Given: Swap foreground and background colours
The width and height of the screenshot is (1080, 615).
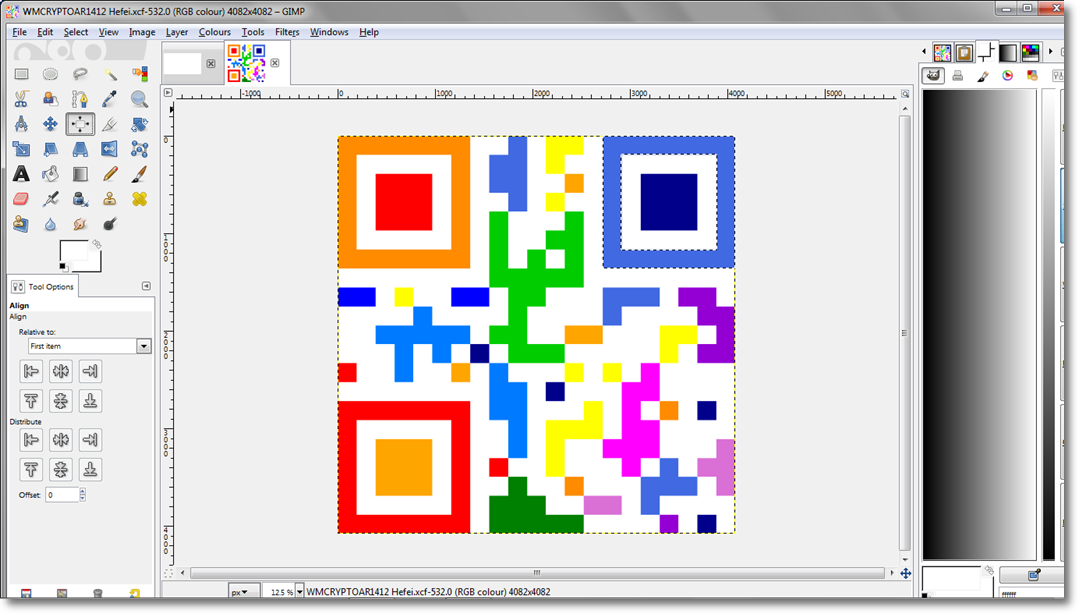Looking at the screenshot, I should [x=96, y=244].
